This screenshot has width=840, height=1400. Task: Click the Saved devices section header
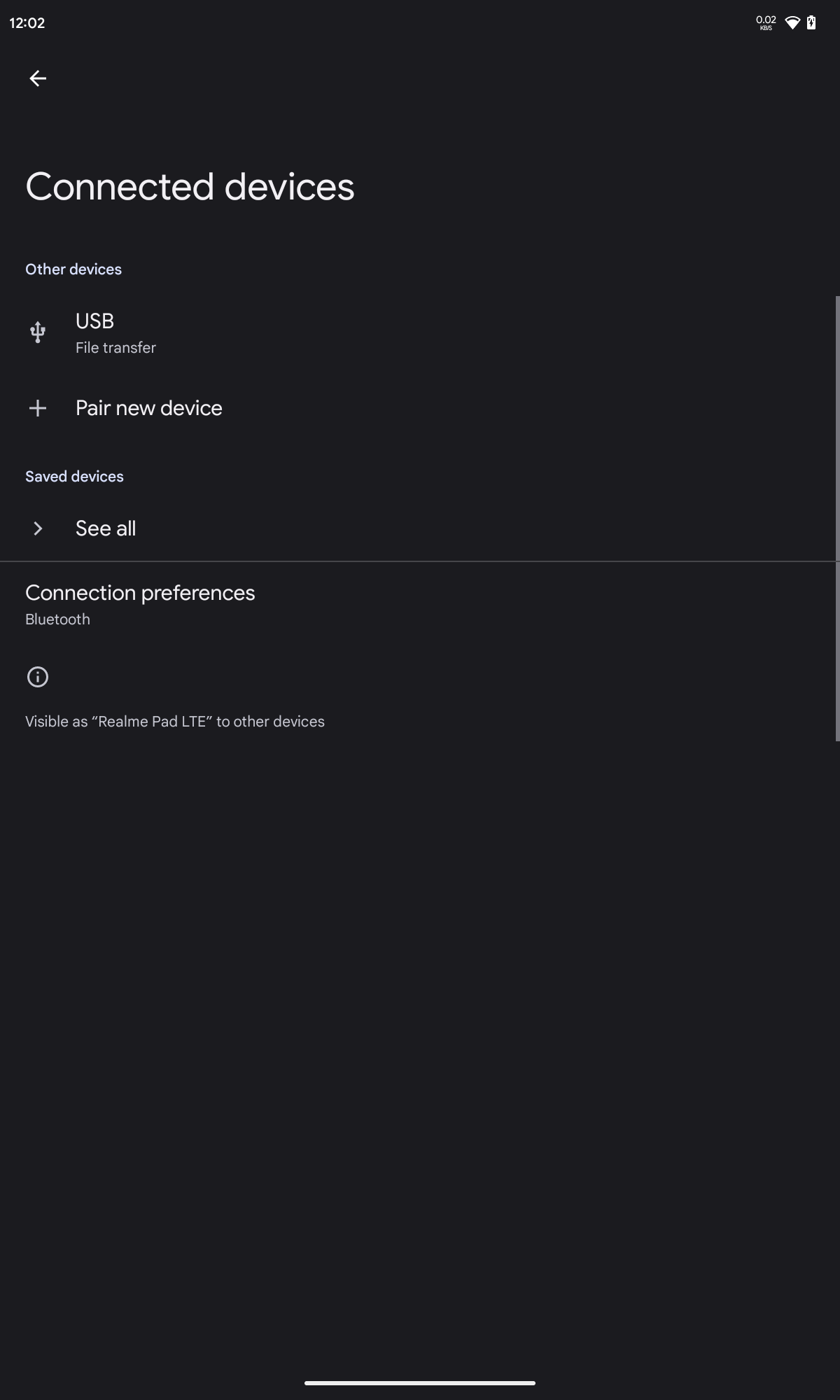(74, 477)
